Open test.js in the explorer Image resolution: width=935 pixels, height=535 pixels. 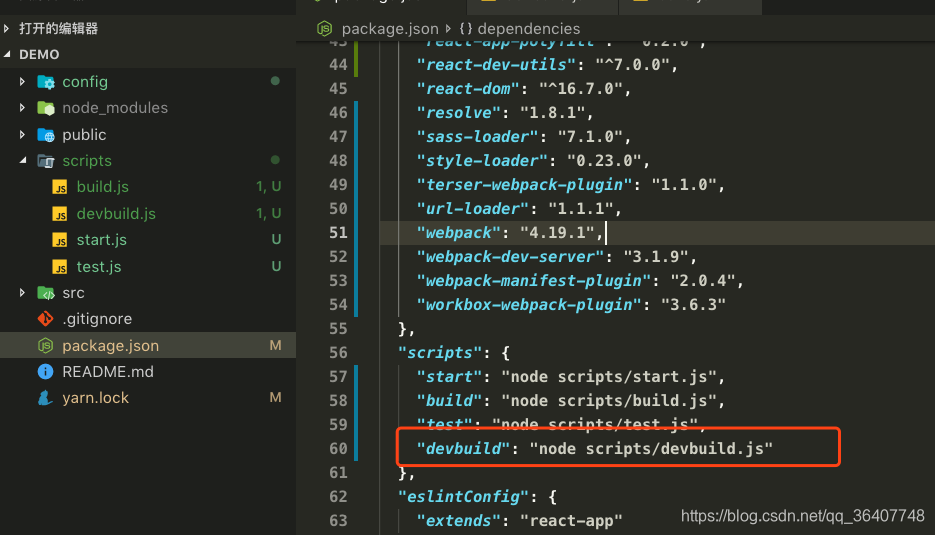(99, 267)
